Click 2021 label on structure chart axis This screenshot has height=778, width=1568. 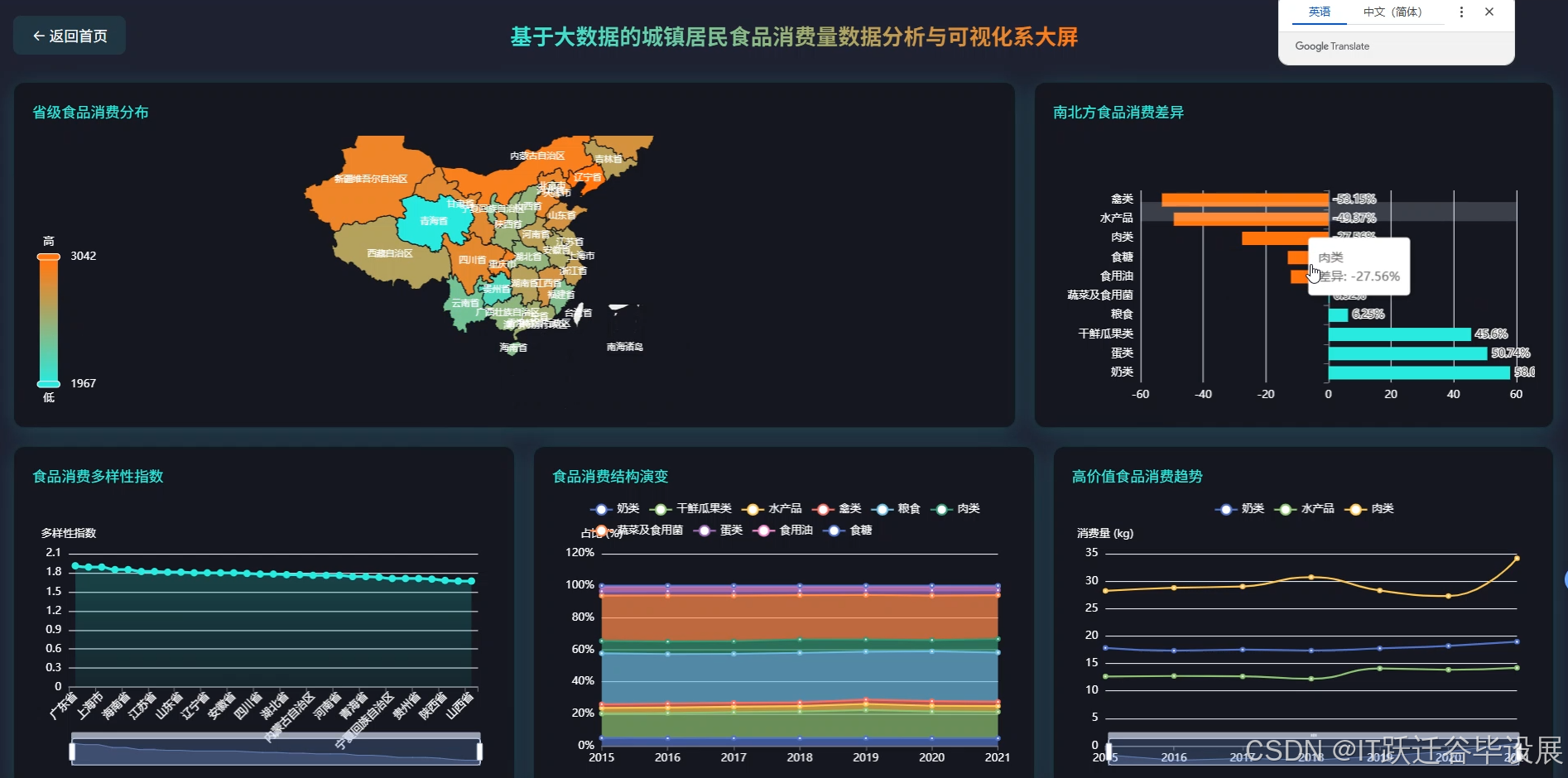[998, 757]
